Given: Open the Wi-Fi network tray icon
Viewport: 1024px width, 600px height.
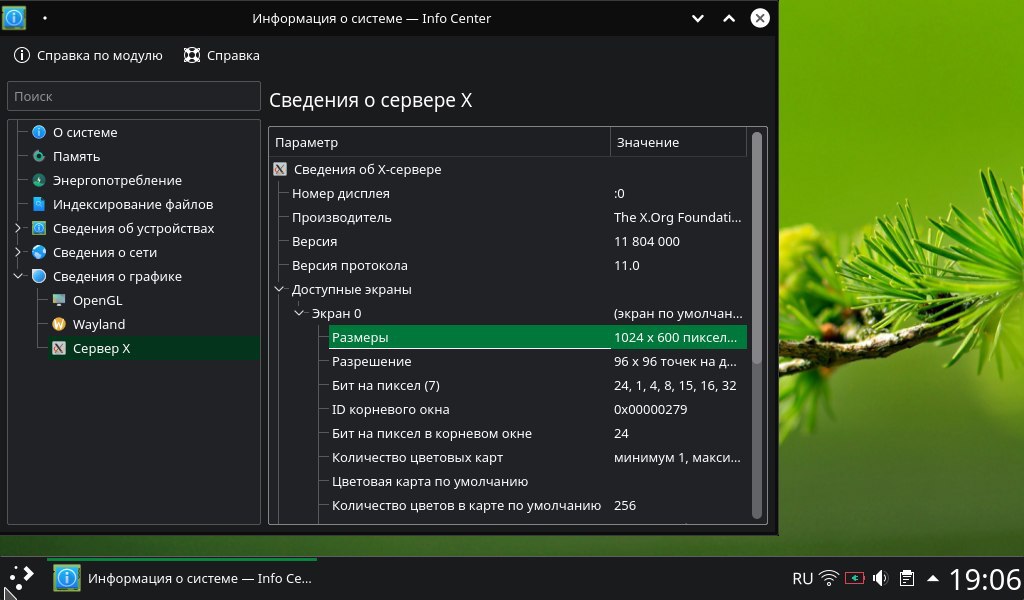Looking at the screenshot, I should click(829, 578).
